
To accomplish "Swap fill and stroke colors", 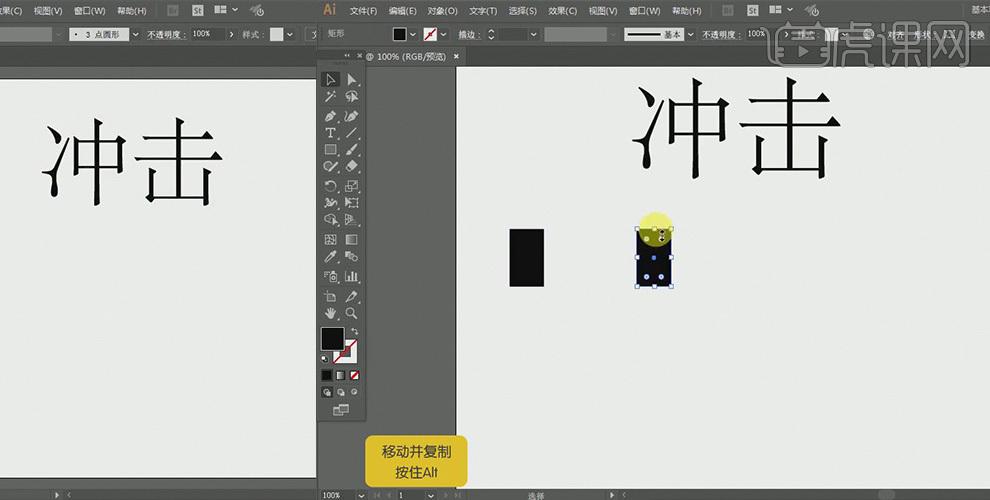I will click(x=354, y=331).
